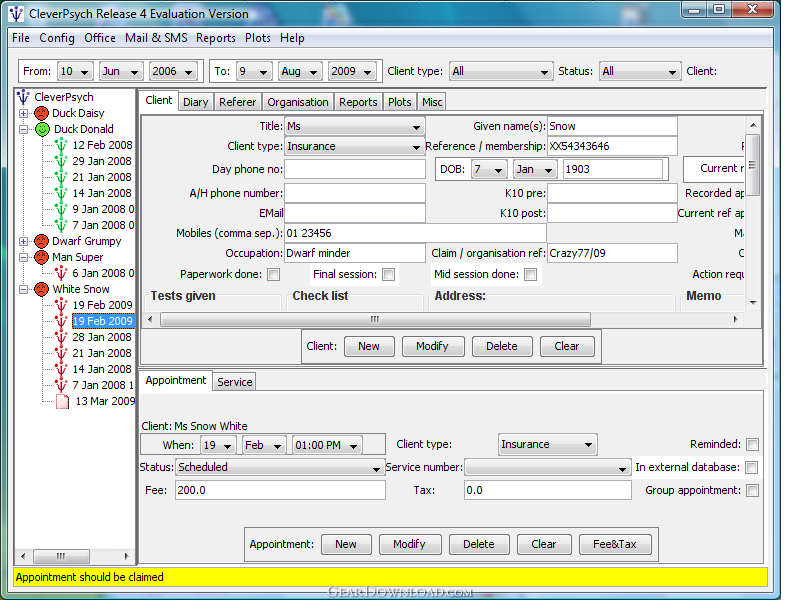The image size is (800, 600).
Task: Switch to the Organisation tab
Action: coord(298,102)
